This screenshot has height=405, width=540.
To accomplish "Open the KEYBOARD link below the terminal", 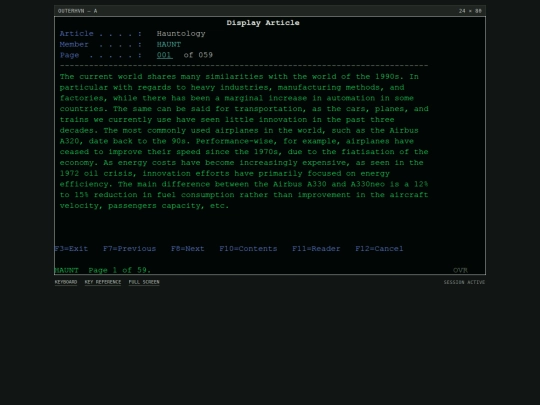I will 66,282.
